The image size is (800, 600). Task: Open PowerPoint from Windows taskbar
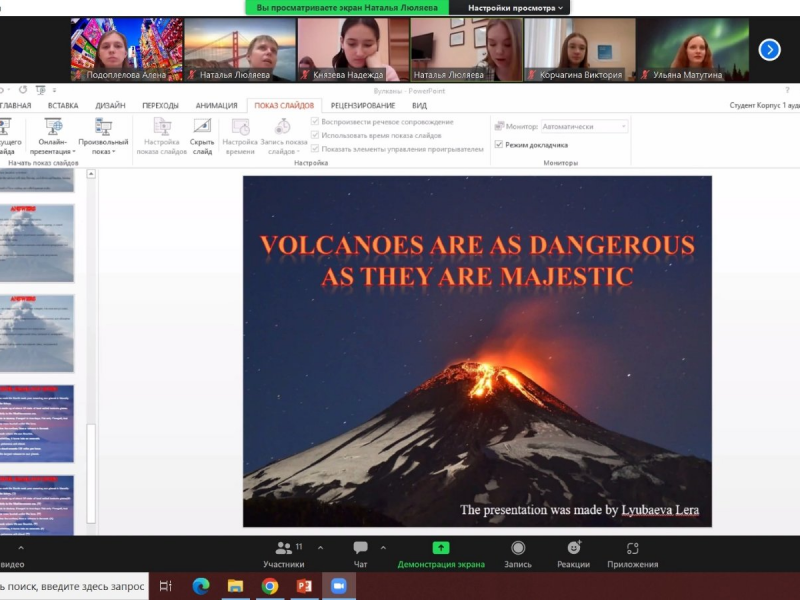[x=304, y=586]
